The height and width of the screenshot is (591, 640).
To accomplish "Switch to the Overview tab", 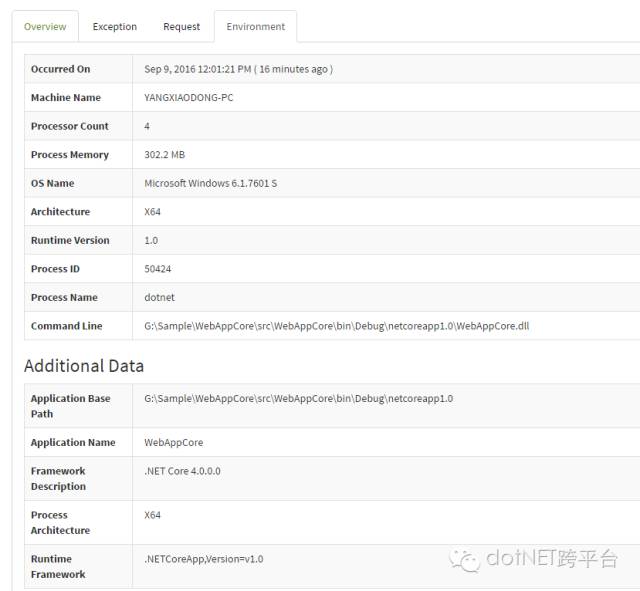I will [x=45, y=27].
